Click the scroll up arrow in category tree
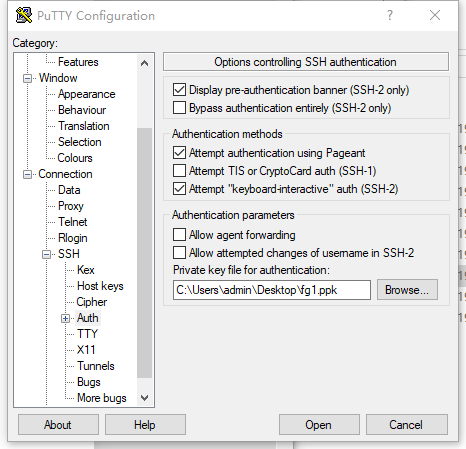 [144, 63]
